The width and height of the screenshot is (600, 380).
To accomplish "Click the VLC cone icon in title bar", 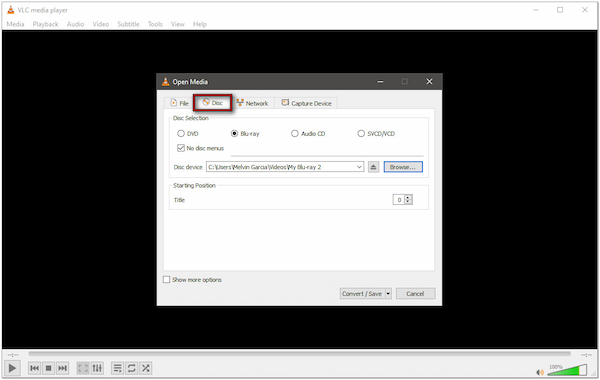I will (11, 10).
